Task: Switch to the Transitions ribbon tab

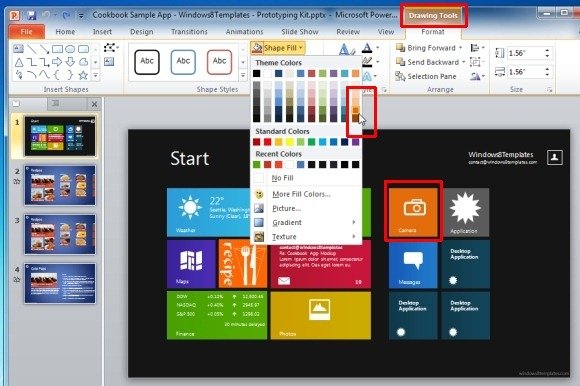Action: [x=189, y=32]
